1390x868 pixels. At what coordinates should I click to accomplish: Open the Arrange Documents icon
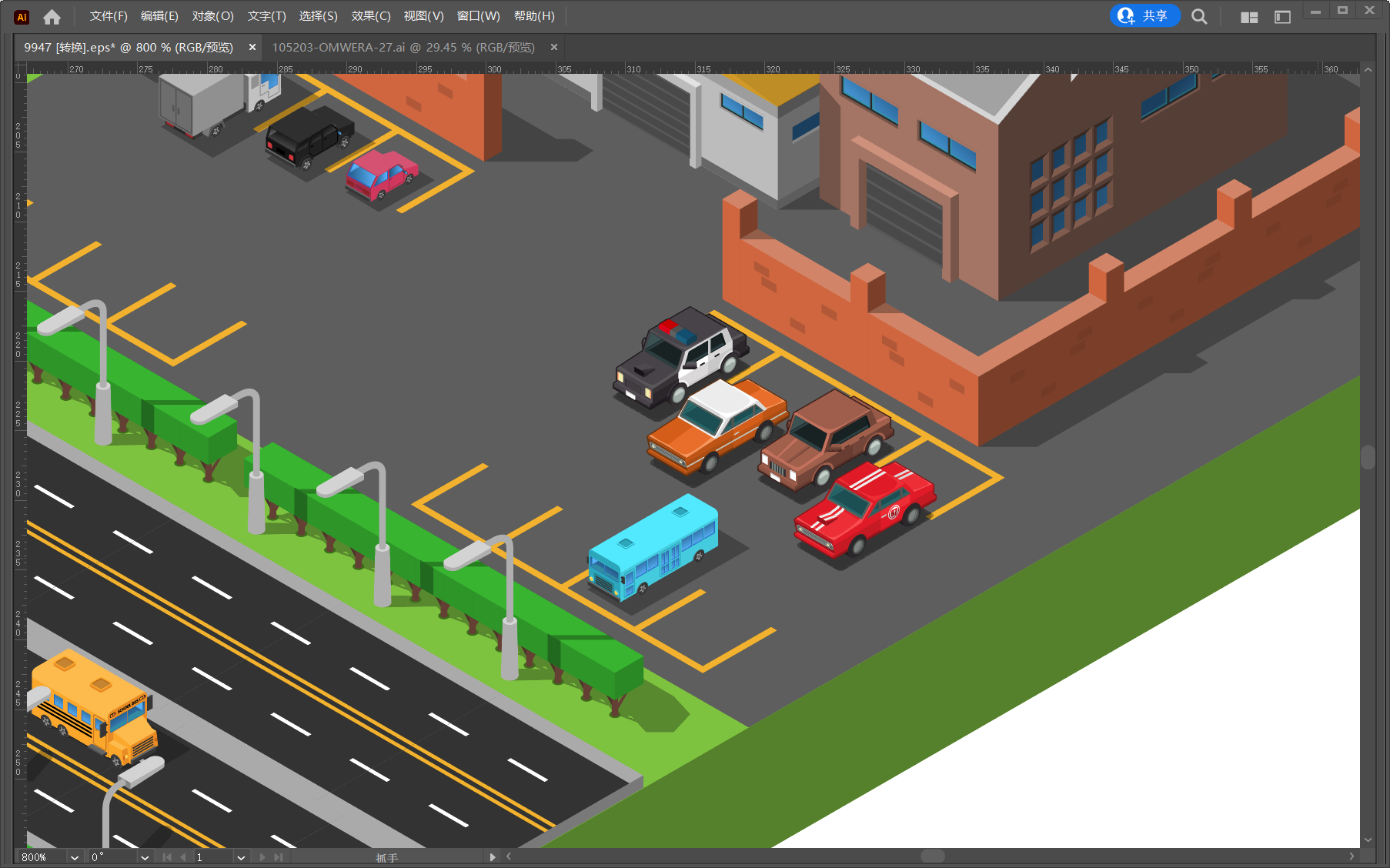pos(1249,17)
